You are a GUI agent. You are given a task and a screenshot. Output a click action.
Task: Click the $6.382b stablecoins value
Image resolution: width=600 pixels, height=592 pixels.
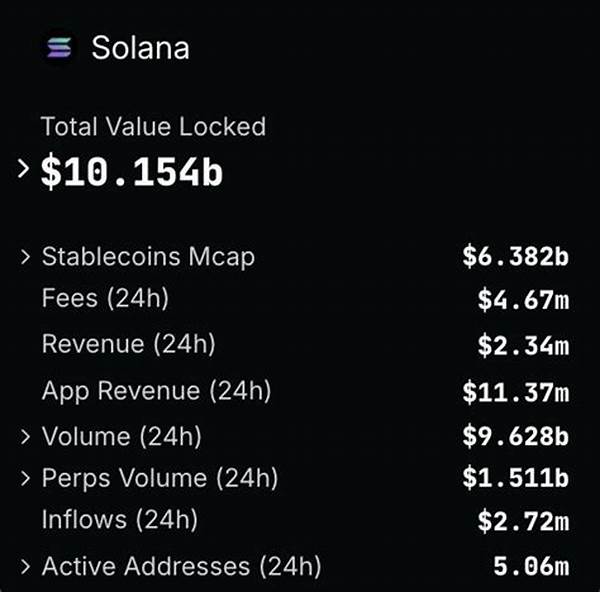coord(515,257)
